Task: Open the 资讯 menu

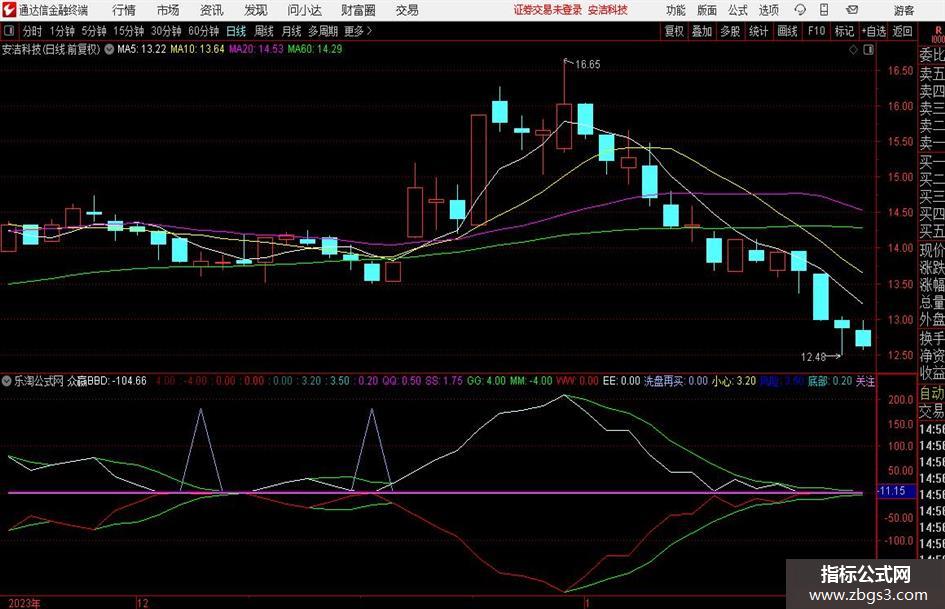Action: click(212, 10)
